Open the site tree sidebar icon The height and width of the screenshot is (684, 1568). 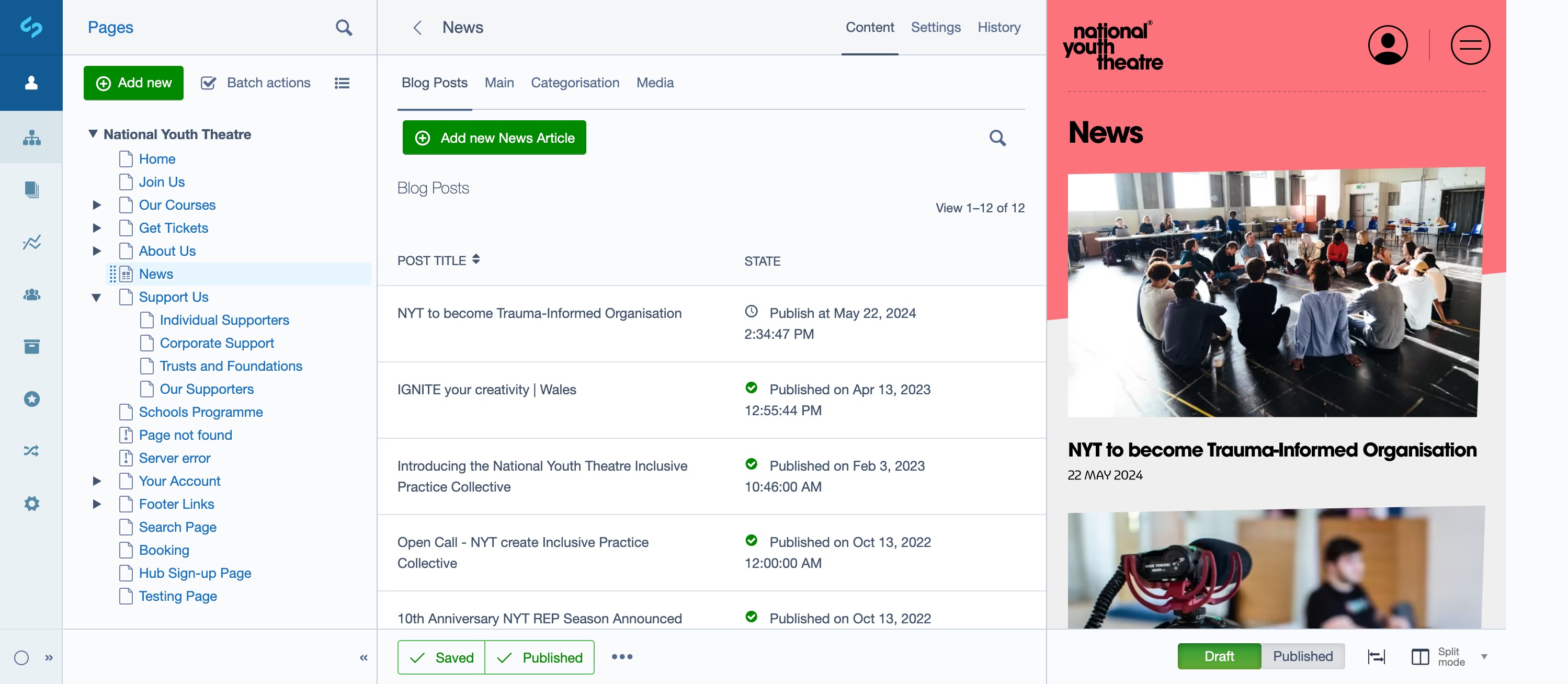coord(31,138)
